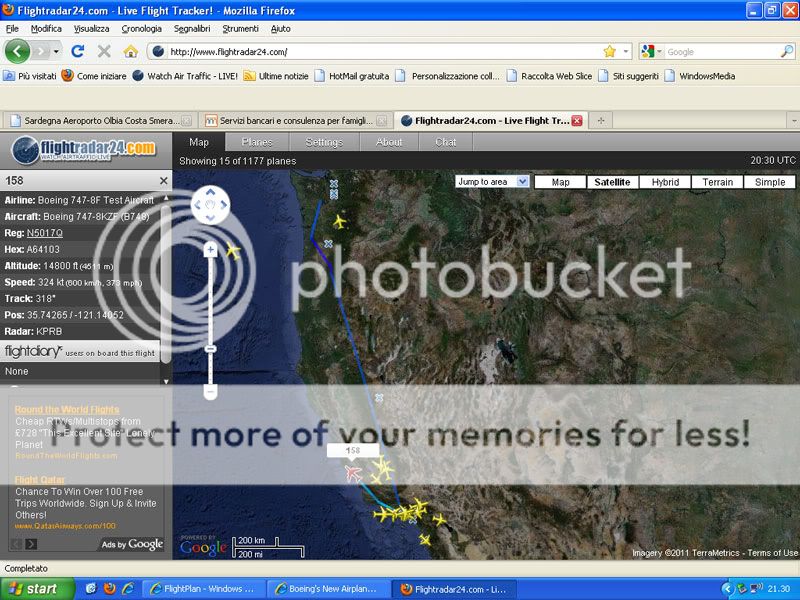The image size is (800, 600).
Task: Open the Segnalibri menu
Action: [191, 28]
